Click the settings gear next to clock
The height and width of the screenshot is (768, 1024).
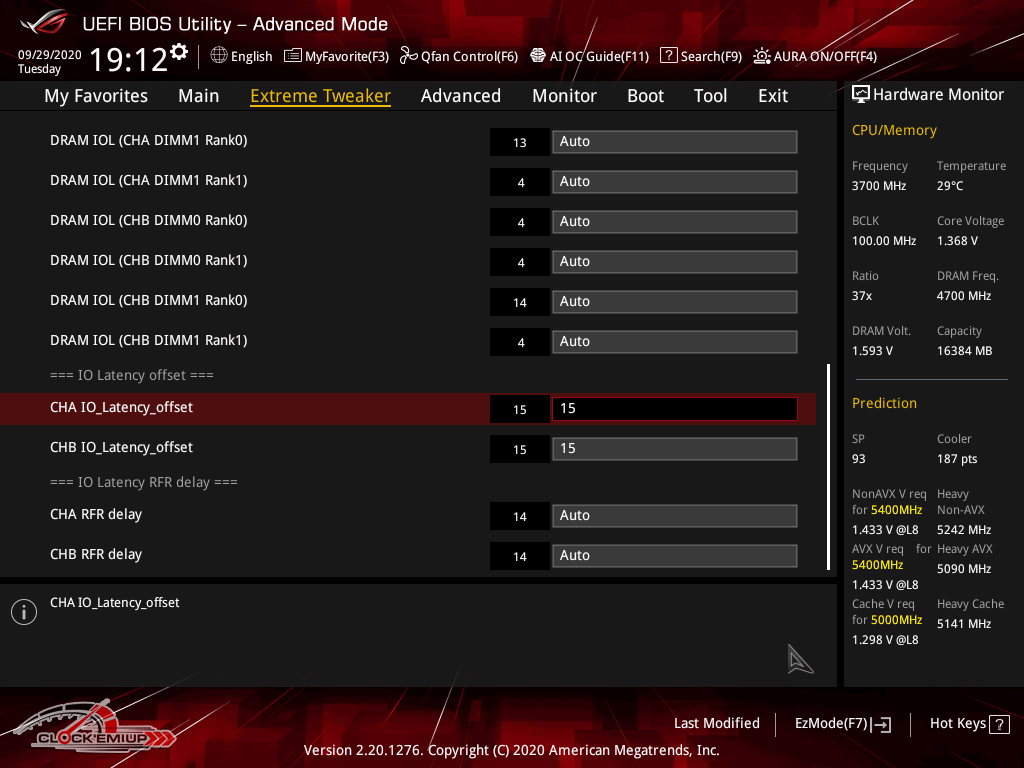[x=179, y=51]
